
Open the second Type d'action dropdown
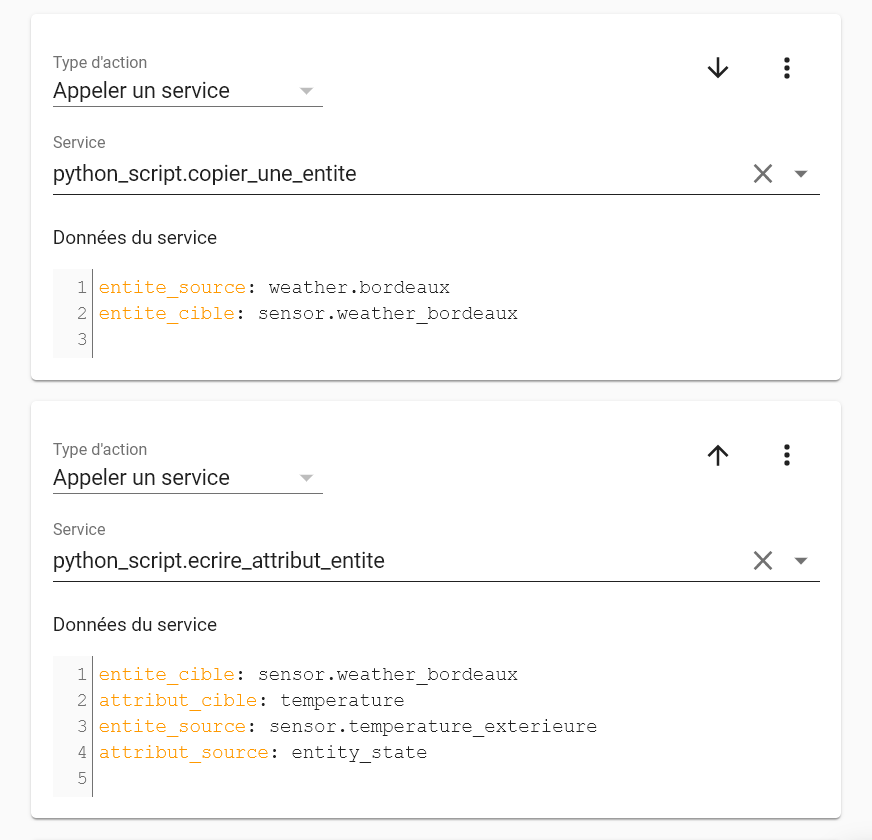[x=187, y=478]
